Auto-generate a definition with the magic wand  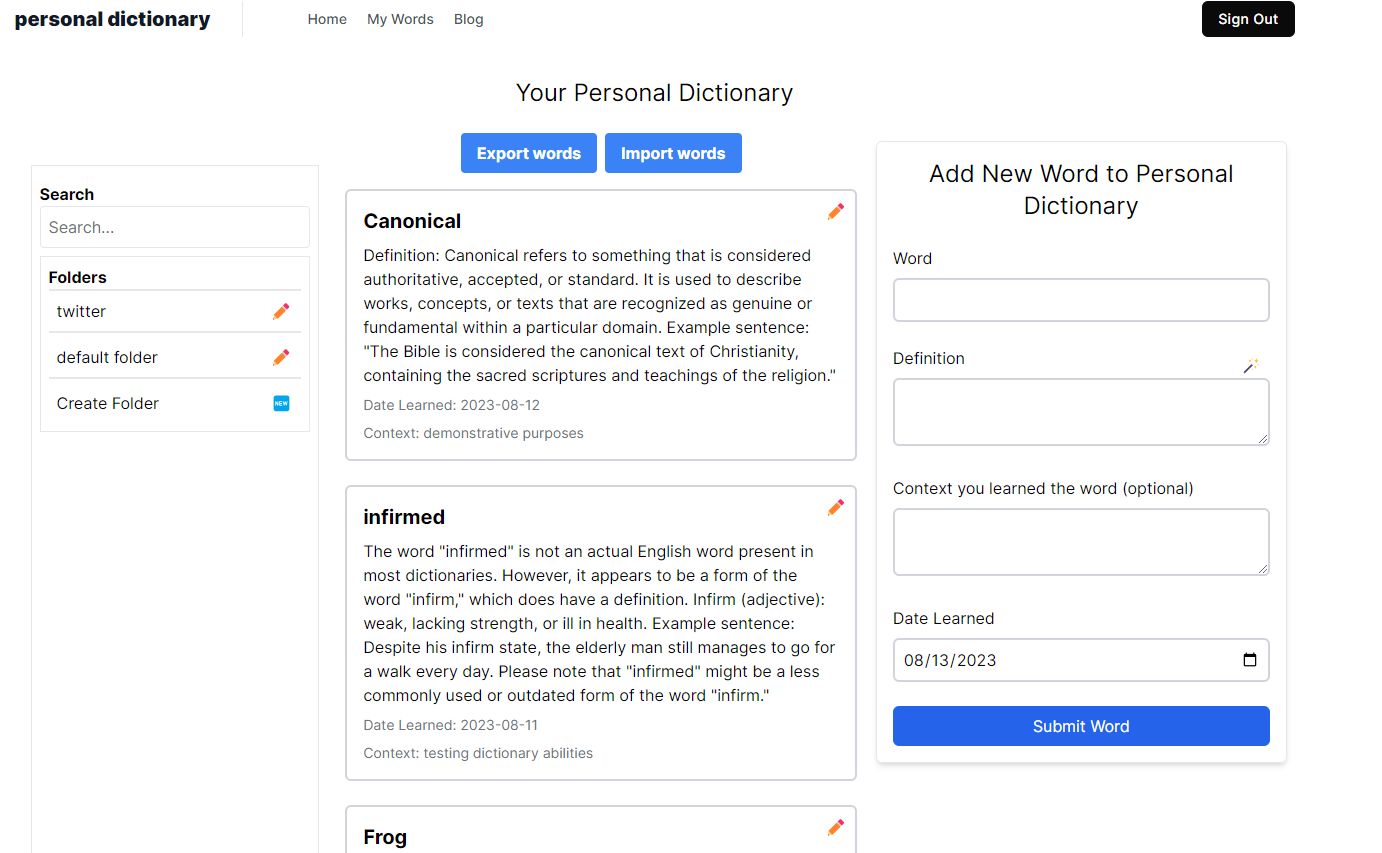pyautogui.click(x=1251, y=366)
